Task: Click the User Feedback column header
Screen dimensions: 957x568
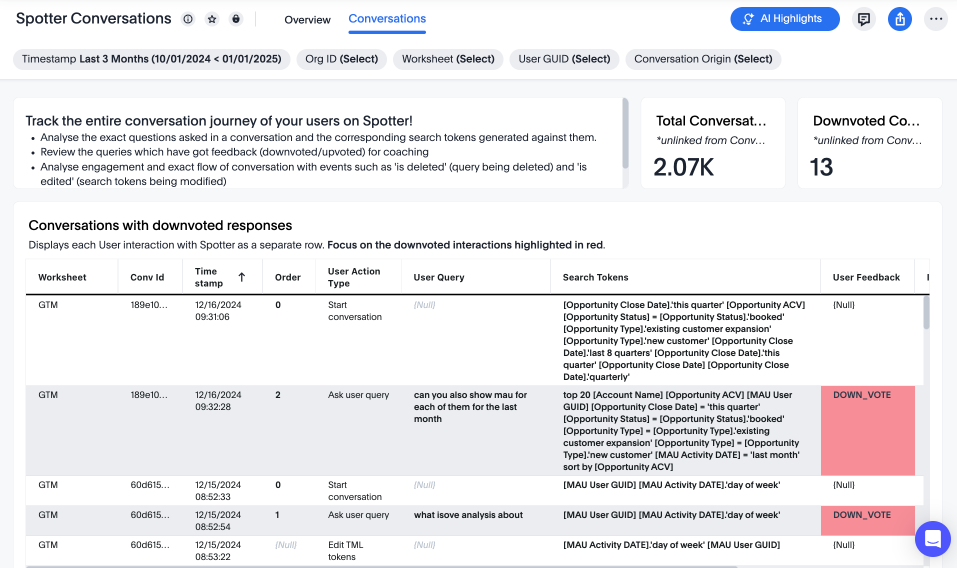Action: point(866,277)
